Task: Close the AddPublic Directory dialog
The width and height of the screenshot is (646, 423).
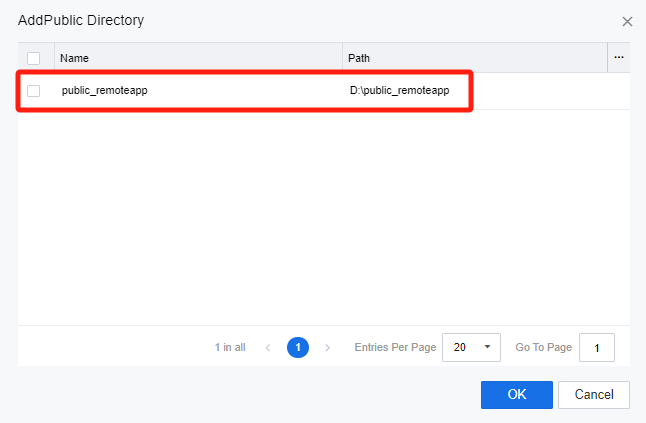Action: (x=627, y=21)
